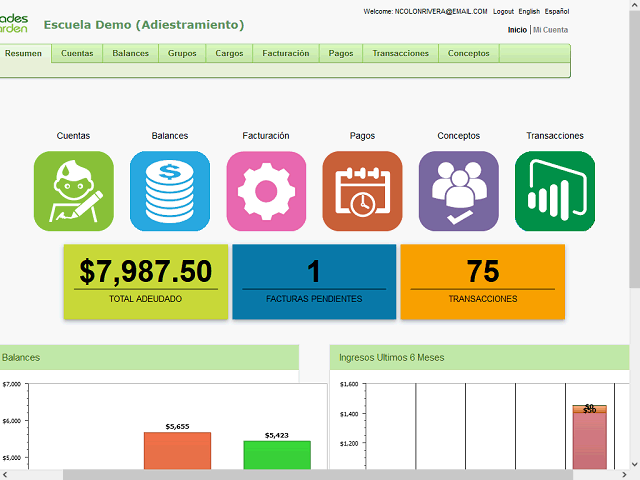Open the Transacciones tab
Screen dimensions: 640x480
pos(400,54)
